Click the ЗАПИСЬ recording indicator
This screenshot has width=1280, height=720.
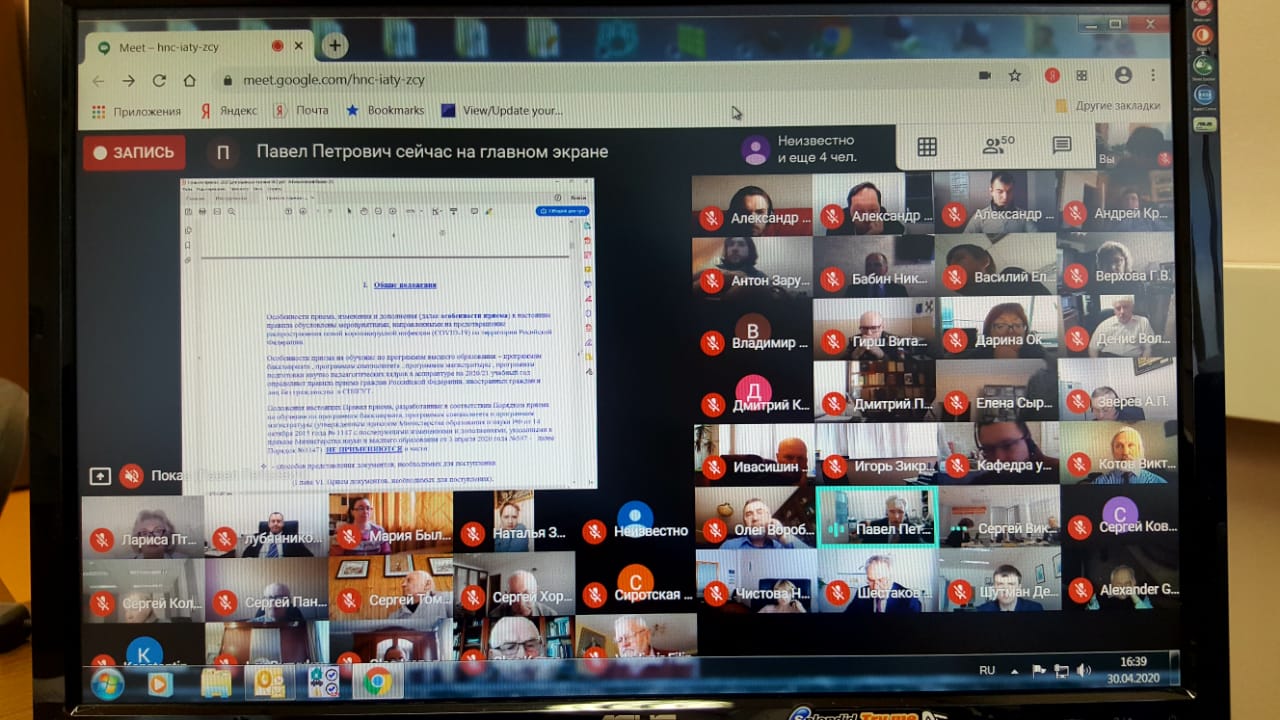coord(135,153)
